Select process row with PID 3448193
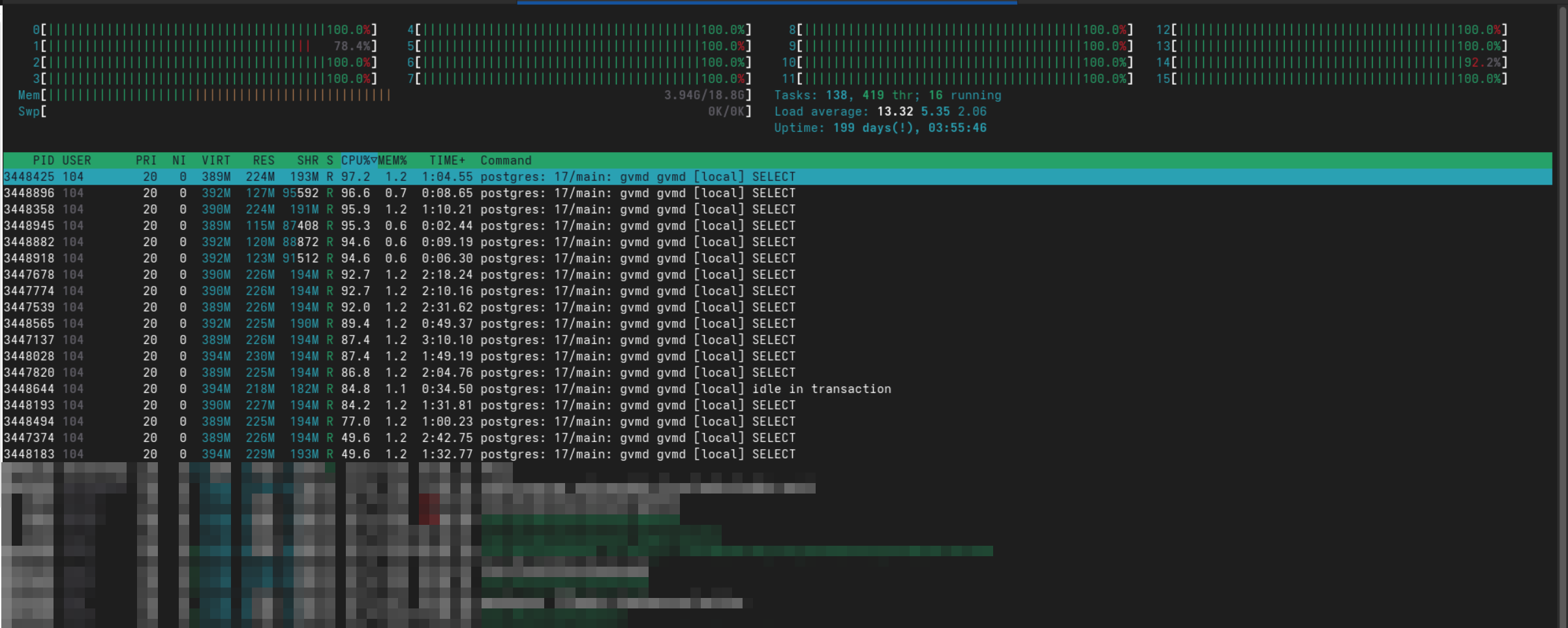 click(x=777, y=405)
